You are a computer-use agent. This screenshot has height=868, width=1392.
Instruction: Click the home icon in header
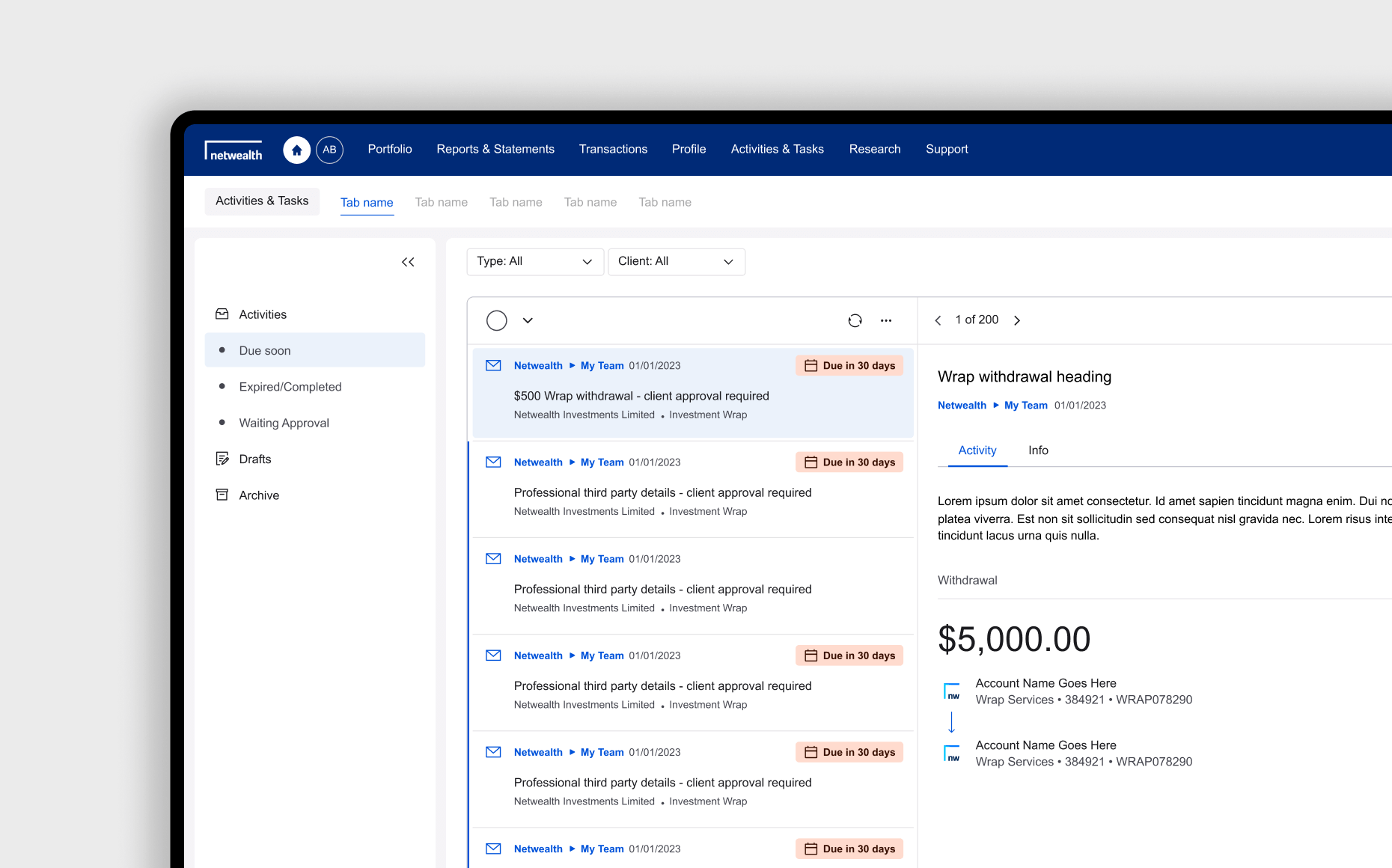tap(296, 150)
